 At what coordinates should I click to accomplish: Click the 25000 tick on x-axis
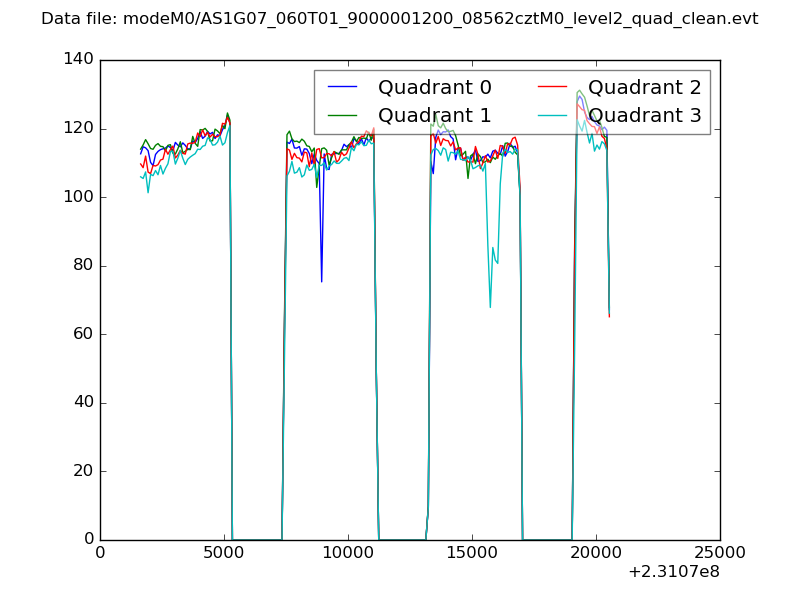(x=720, y=553)
